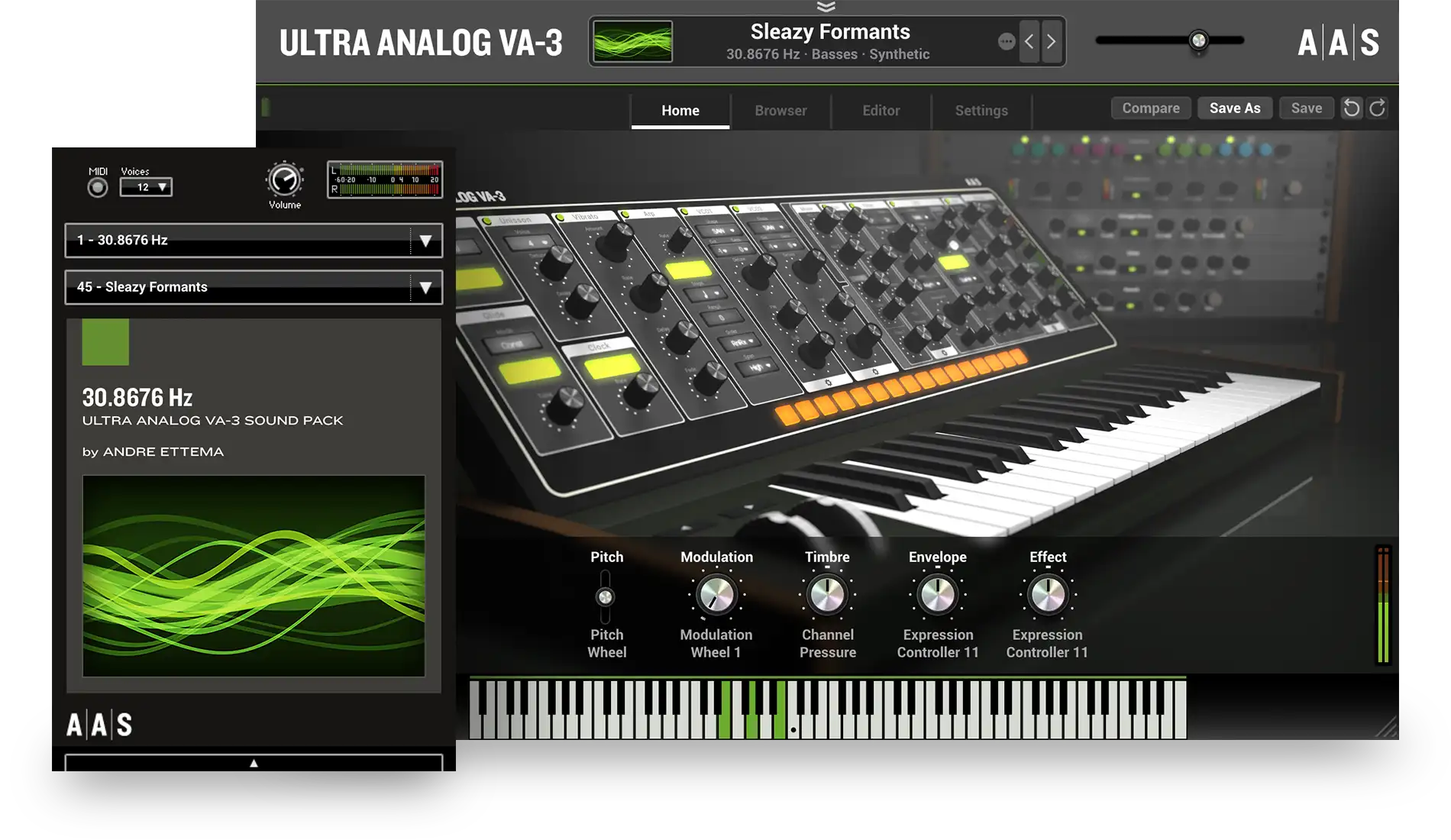The height and width of the screenshot is (840, 1451).
Task: Click the Modulation Wheel 1 knob
Action: pos(716,596)
